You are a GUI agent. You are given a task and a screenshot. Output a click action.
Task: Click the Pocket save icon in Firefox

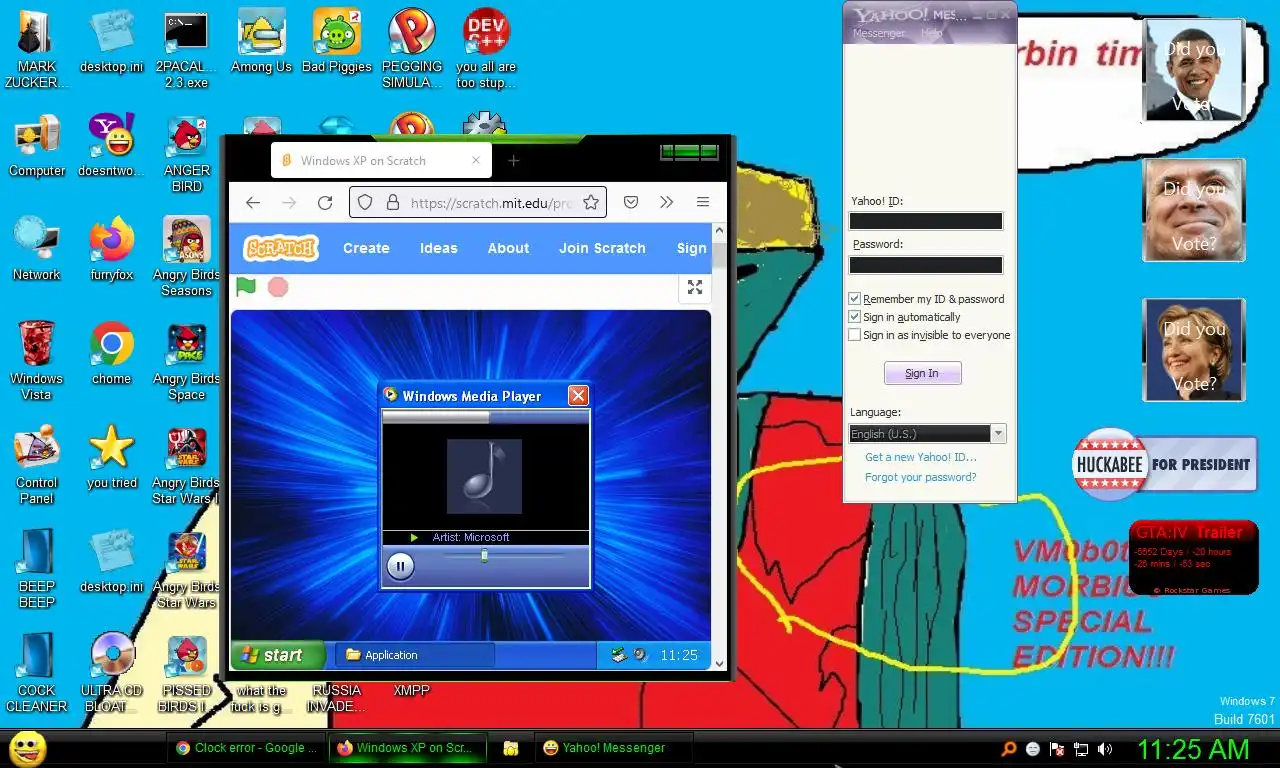click(631, 203)
